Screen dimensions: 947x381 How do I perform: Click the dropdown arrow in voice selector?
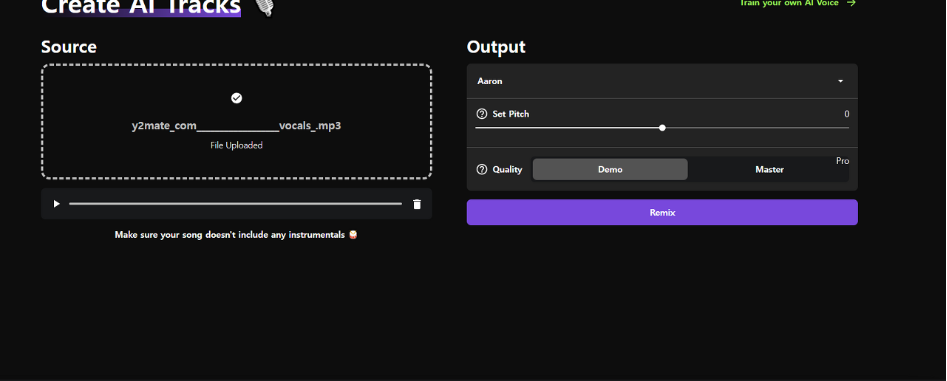click(x=840, y=81)
